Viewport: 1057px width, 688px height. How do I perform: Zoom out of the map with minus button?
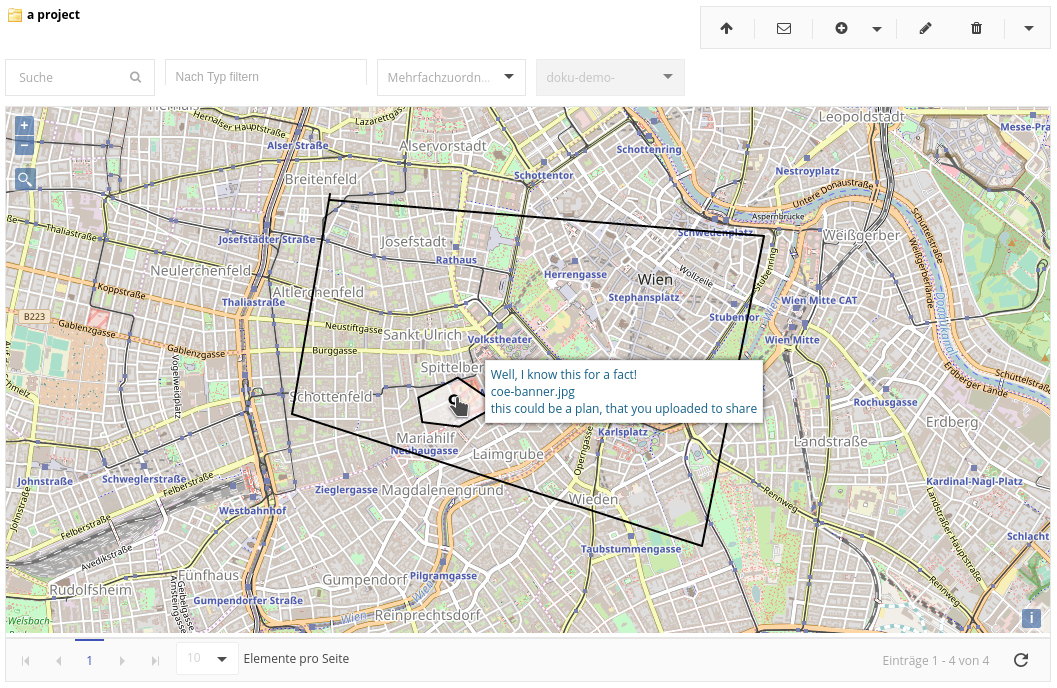coord(25,146)
